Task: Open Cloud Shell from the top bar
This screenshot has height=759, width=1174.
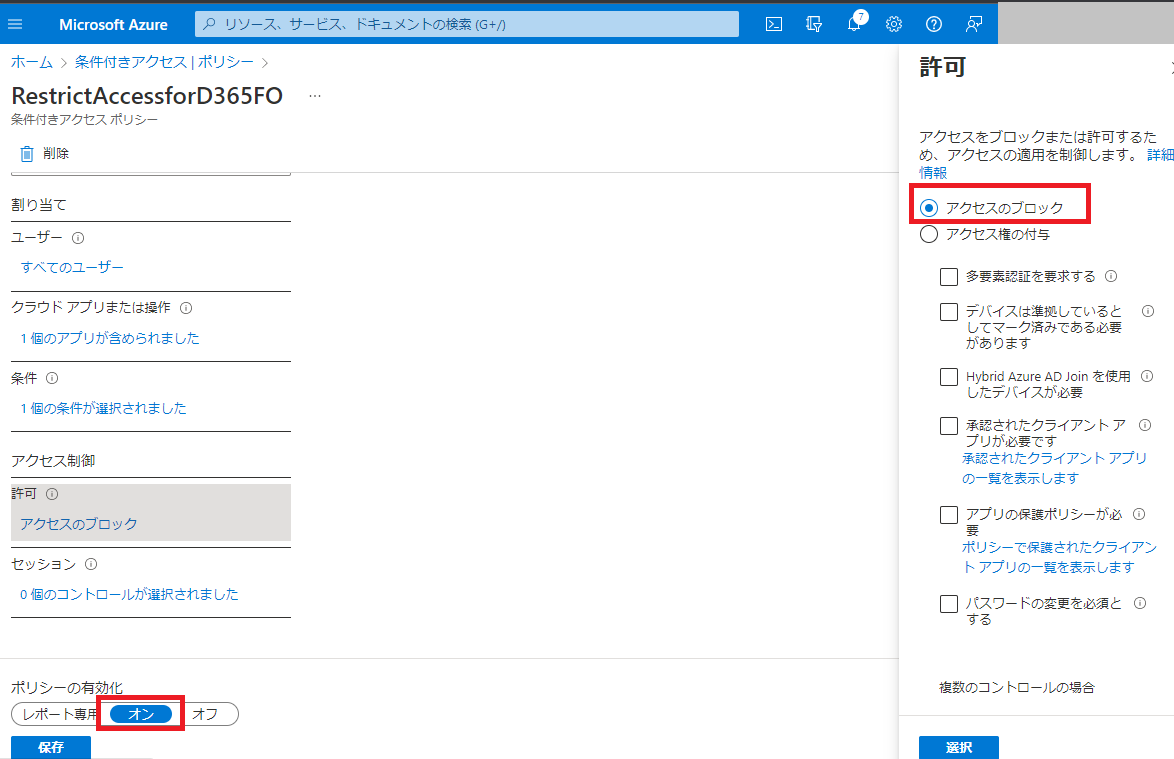Action: click(x=773, y=24)
